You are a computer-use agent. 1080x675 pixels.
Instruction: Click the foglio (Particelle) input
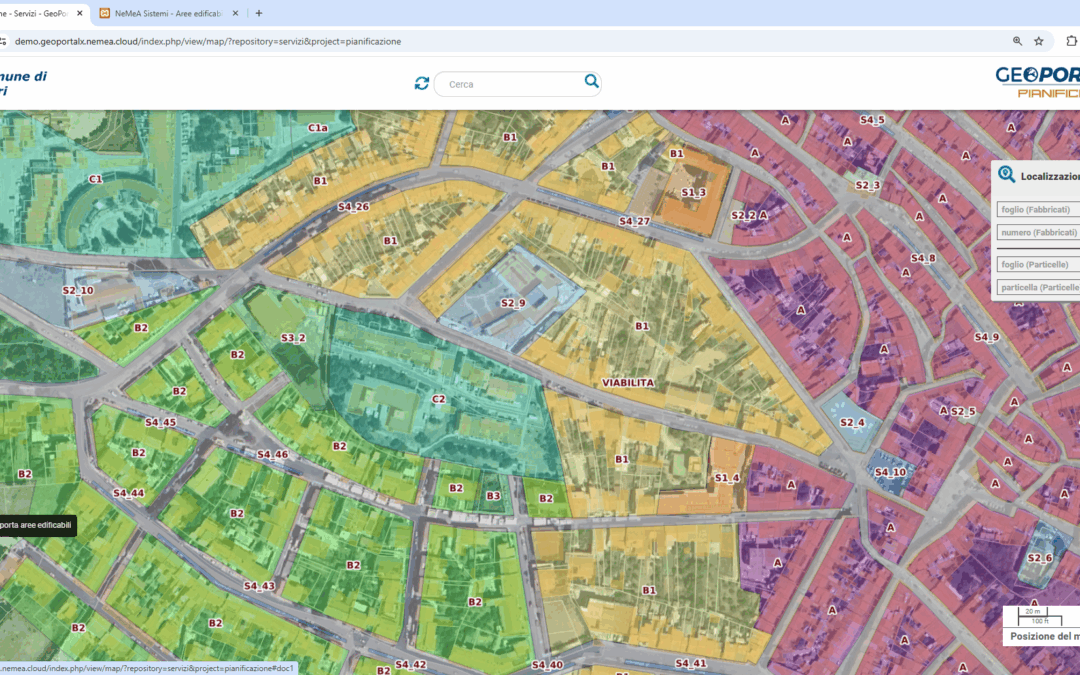pyautogui.click(x=1038, y=264)
